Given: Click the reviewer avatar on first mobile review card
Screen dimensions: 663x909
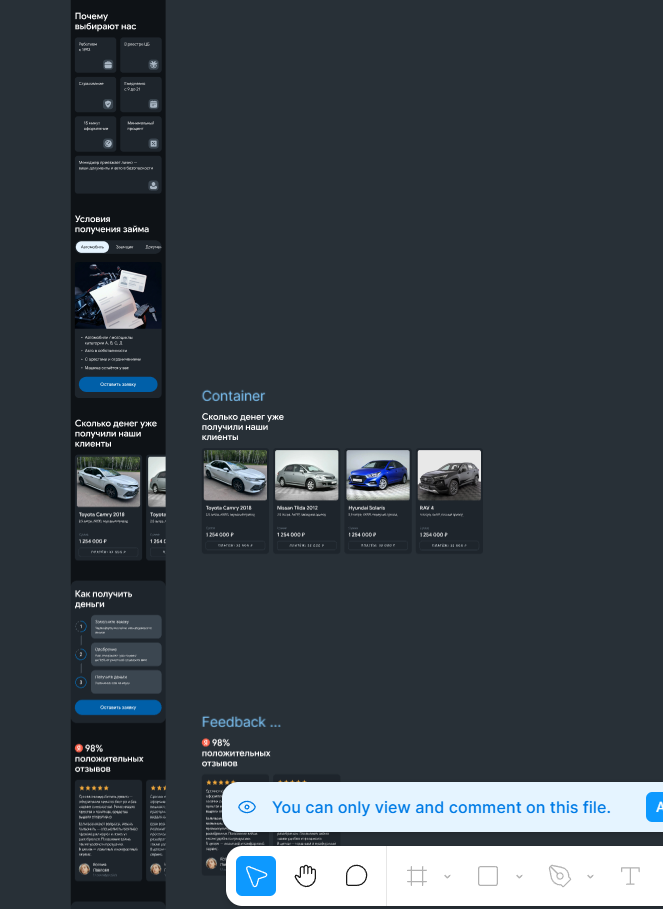Looking at the screenshot, I should (x=85, y=868).
